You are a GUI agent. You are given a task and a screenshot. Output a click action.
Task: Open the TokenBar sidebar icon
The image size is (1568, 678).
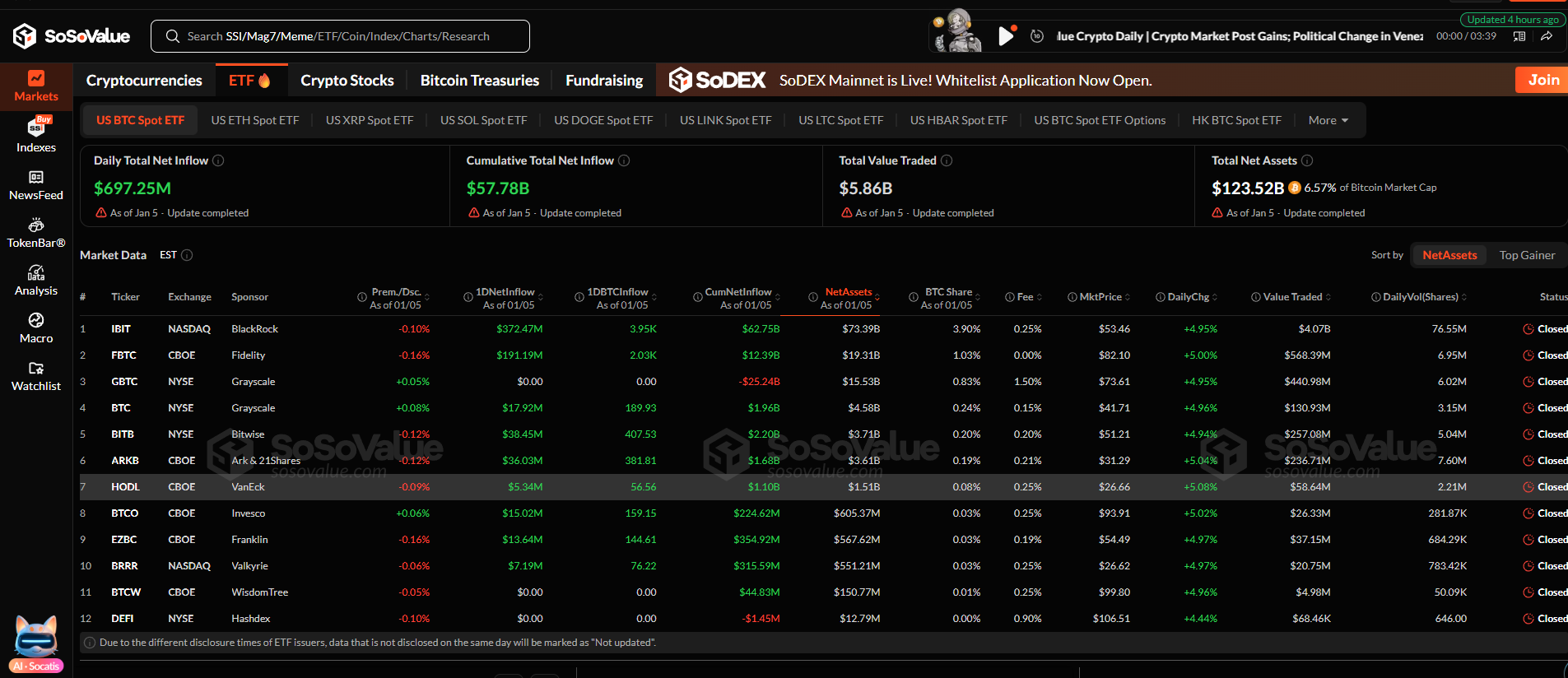tap(36, 225)
